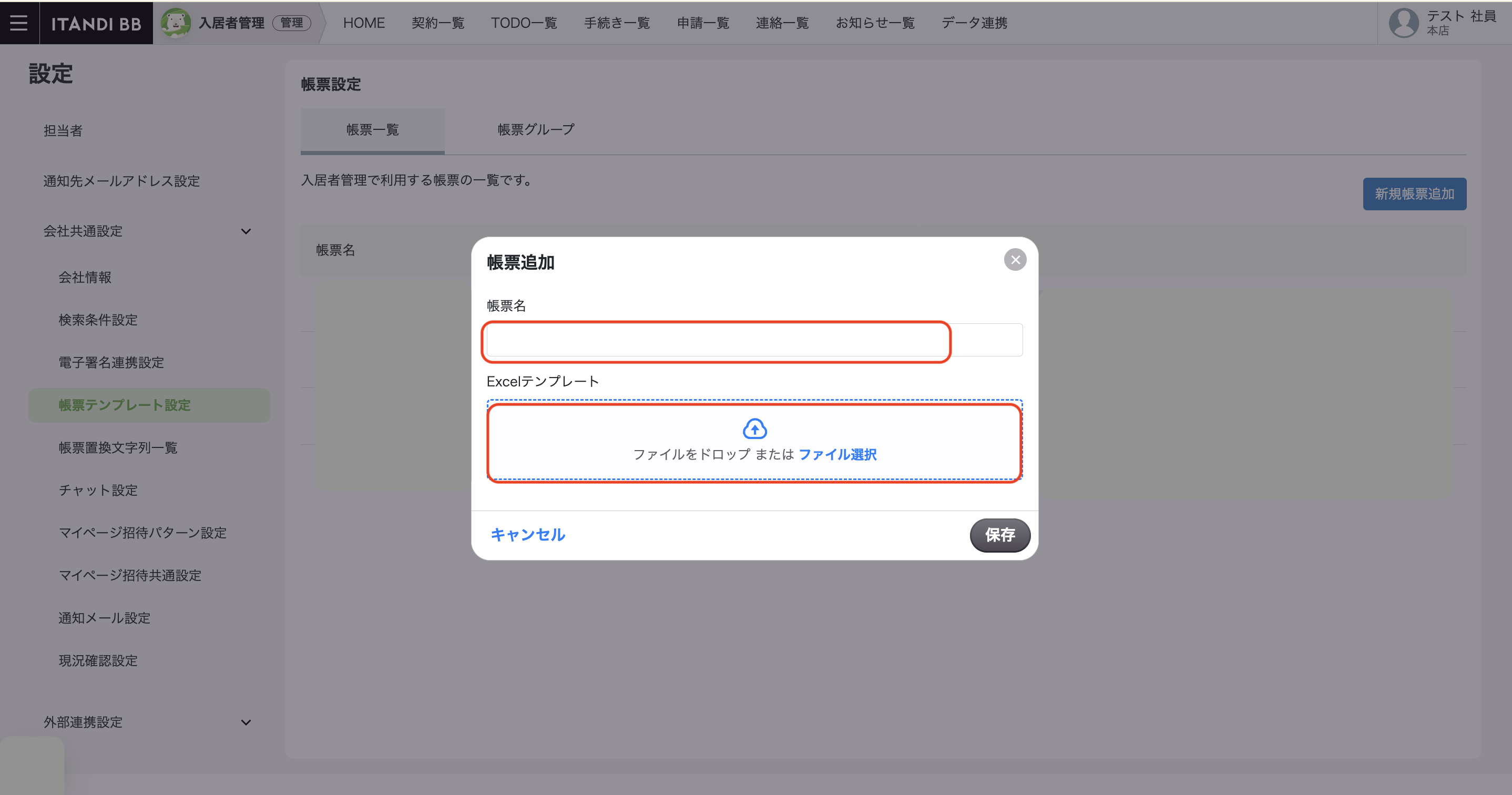The image size is (1512, 795).
Task: Switch to 帳票グループ tab
Action: click(x=536, y=130)
